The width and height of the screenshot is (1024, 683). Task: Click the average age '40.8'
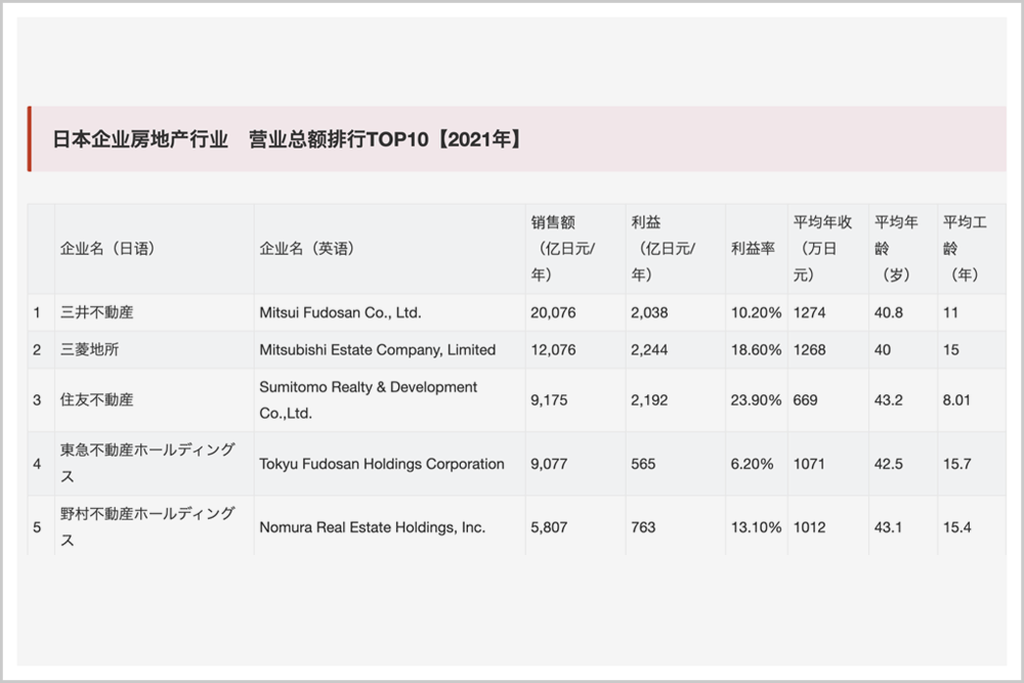click(888, 313)
